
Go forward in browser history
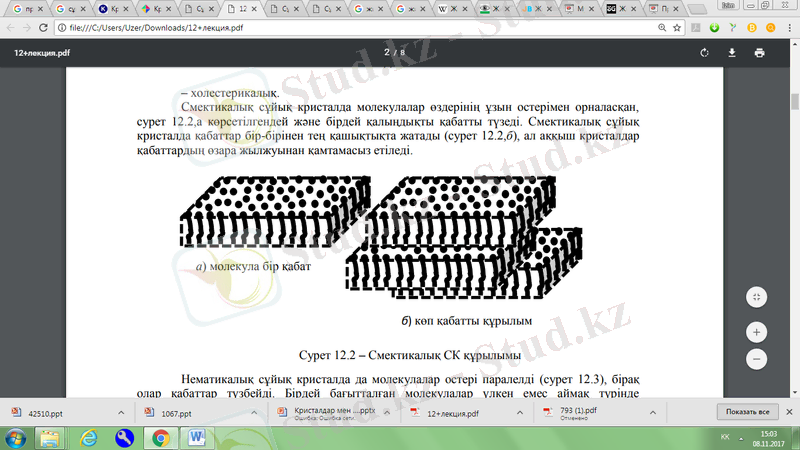(x=27, y=28)
